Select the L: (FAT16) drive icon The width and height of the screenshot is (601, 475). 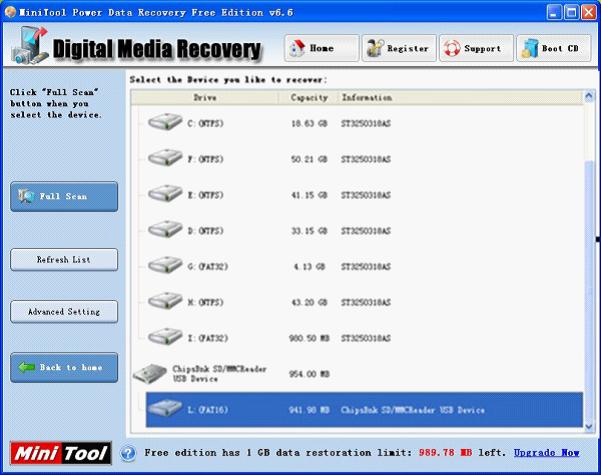pos(165,408)
